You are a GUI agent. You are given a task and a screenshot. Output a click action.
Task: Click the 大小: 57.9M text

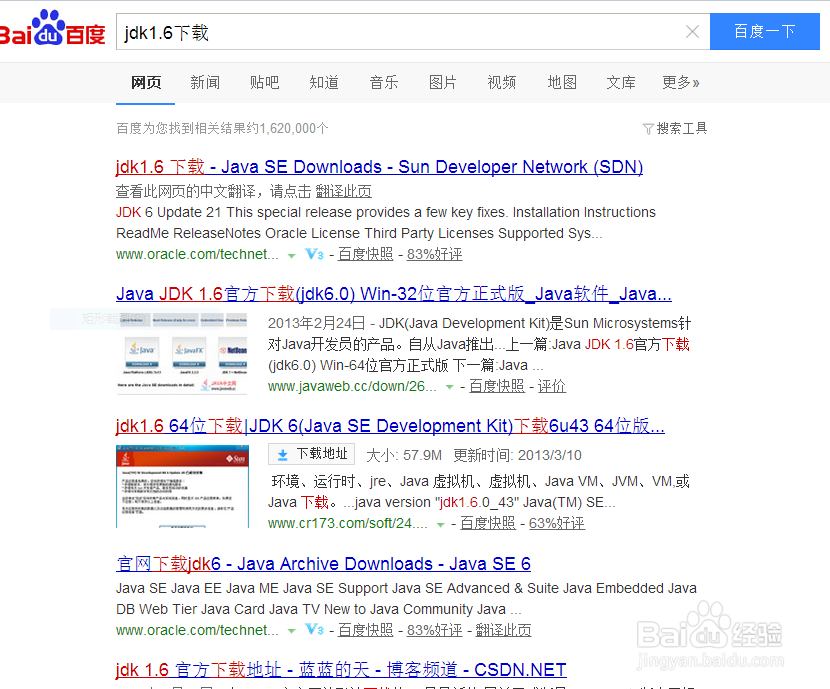coord(404,456)
